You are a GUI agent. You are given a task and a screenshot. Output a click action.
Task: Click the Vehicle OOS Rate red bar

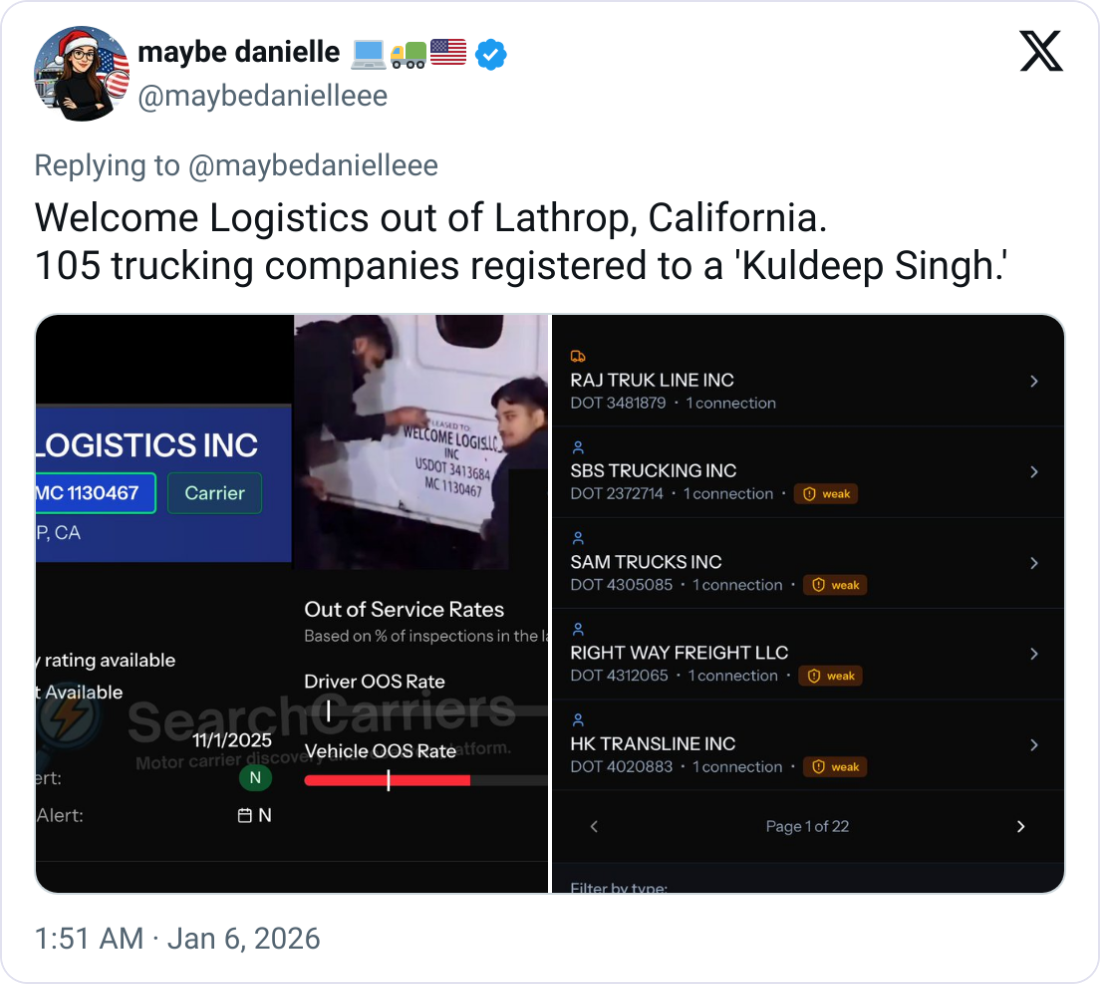387,780
